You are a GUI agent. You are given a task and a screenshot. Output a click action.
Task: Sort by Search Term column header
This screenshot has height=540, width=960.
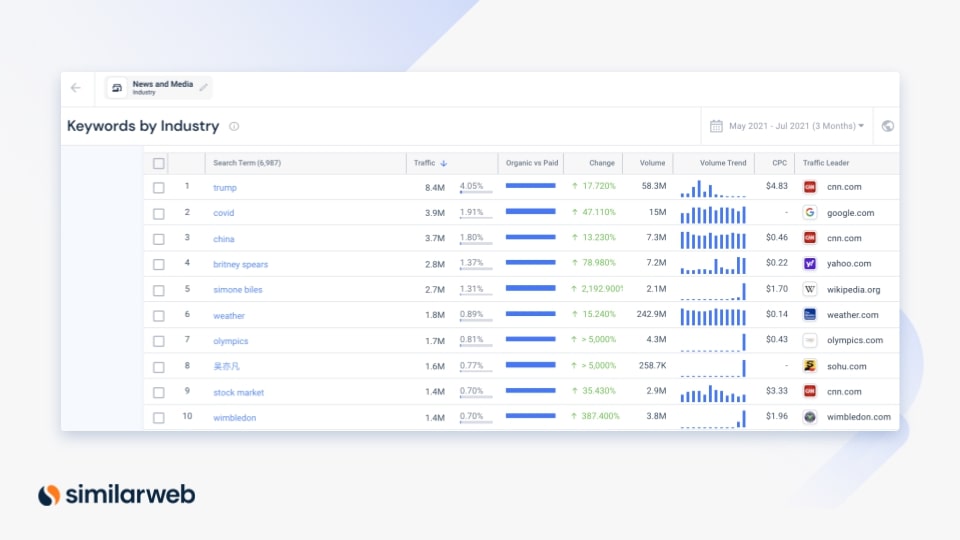(x=247, y=163)
